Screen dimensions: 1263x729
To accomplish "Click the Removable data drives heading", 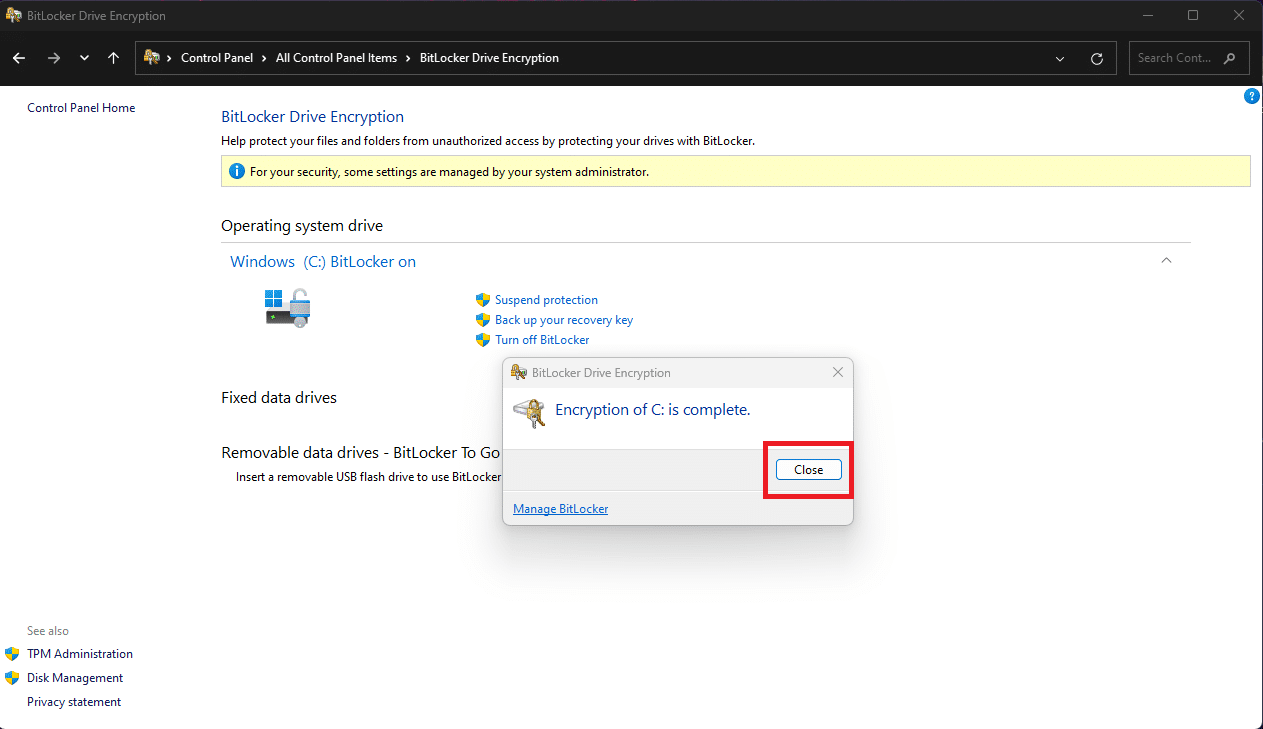I will pos(361,453).
